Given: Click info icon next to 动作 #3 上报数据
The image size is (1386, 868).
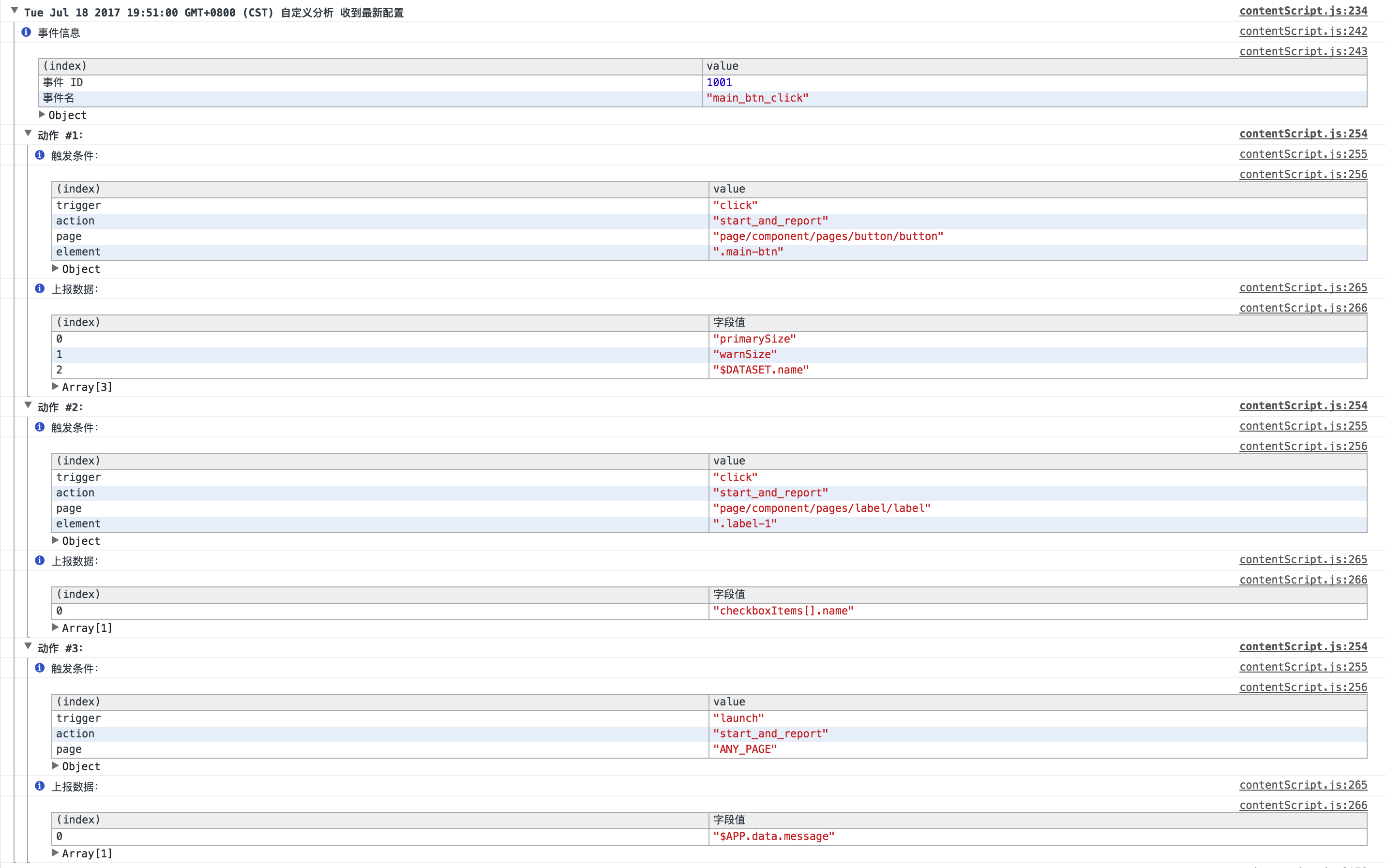Looking at the screenshot, I should click(x=40, y=786).
